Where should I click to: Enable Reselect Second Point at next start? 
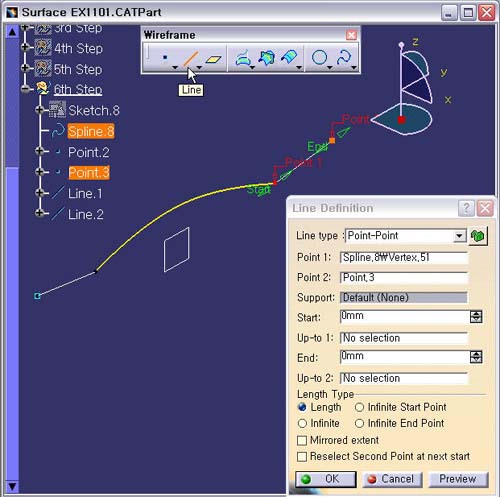point(302,456)
